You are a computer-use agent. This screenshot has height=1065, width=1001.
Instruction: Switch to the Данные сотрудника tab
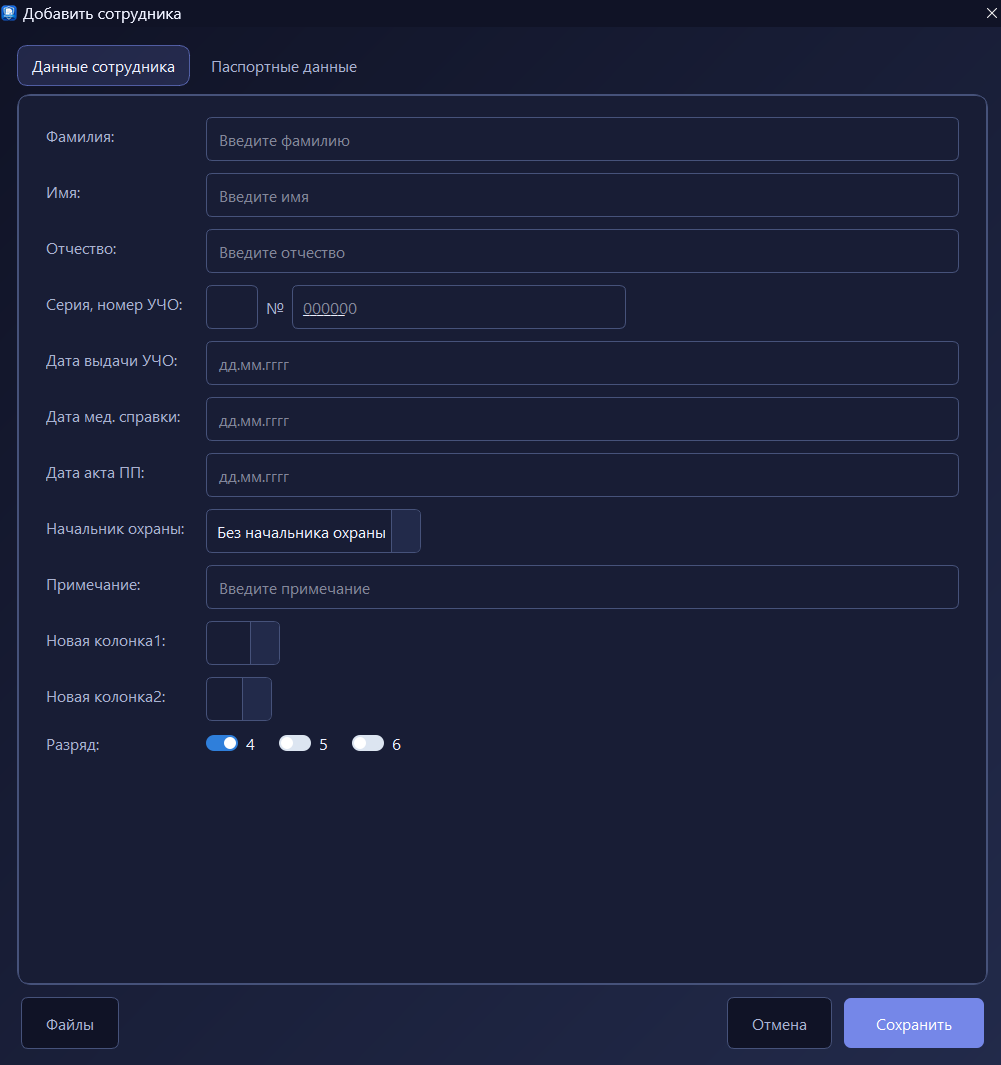click(103, 66)
